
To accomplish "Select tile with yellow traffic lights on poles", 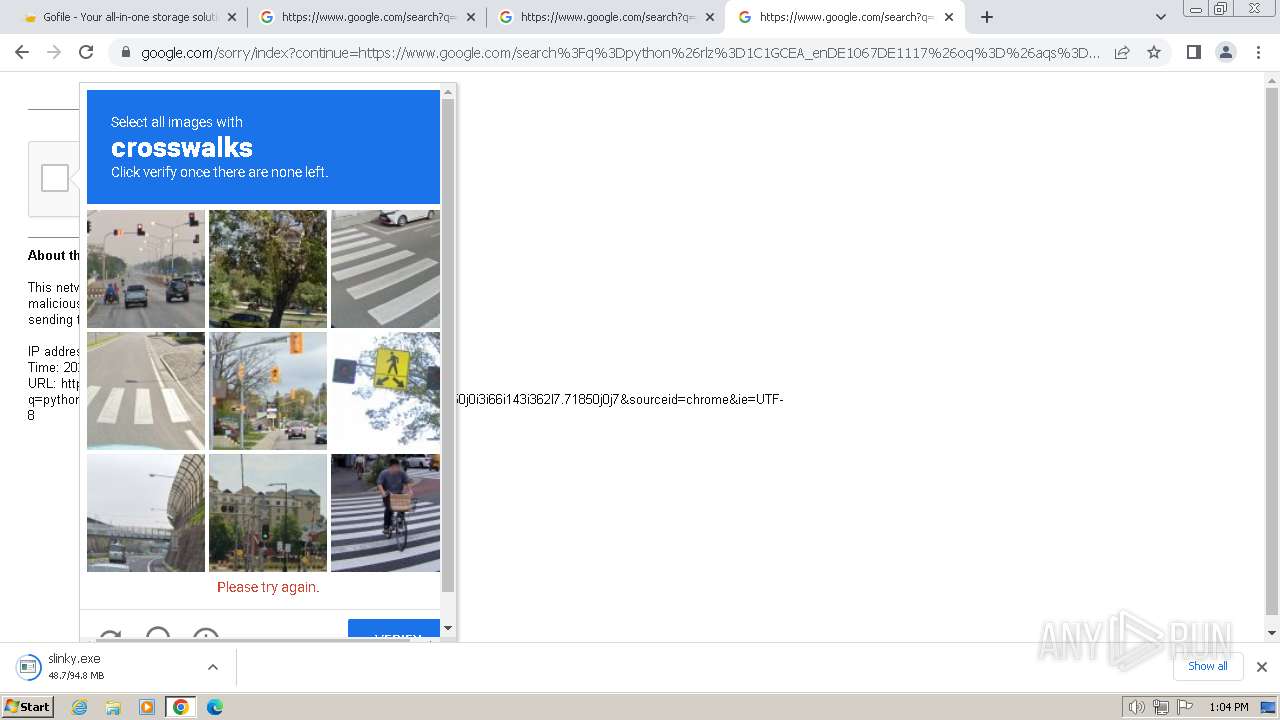I will [268, 391].
